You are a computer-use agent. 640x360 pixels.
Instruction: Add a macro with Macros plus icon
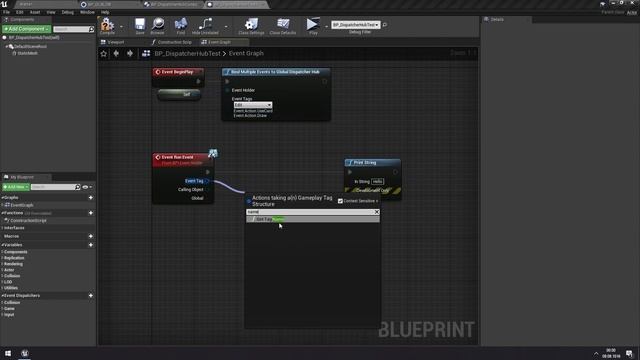91,236
